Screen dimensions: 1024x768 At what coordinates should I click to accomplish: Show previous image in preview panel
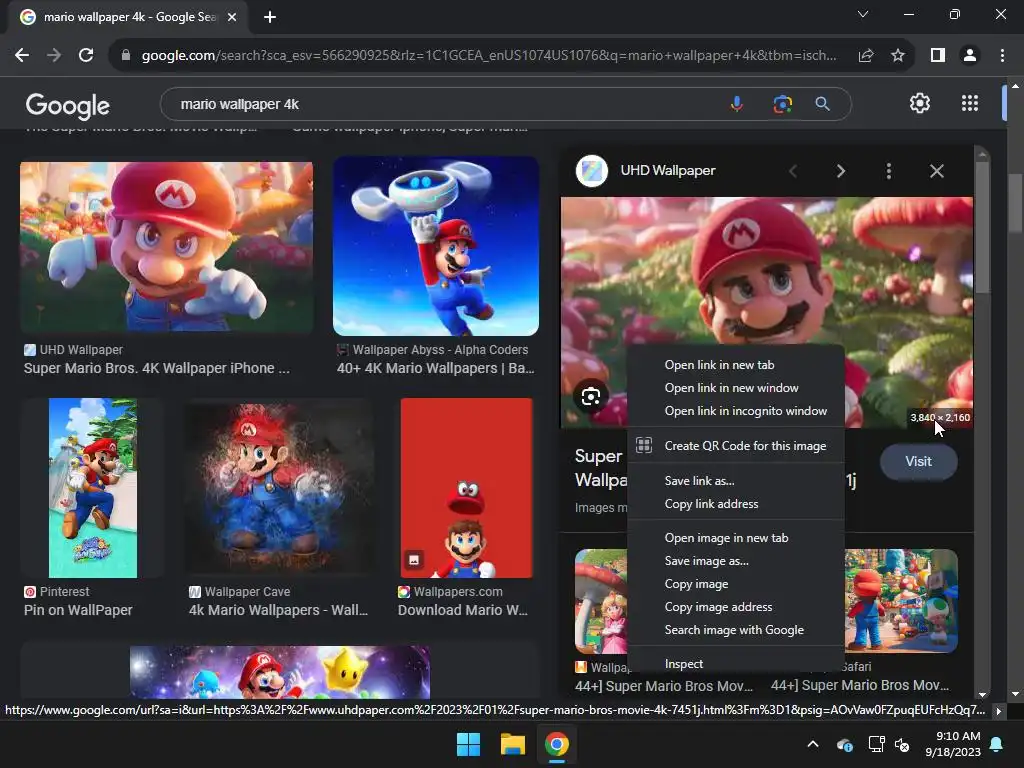click(793, 171)
